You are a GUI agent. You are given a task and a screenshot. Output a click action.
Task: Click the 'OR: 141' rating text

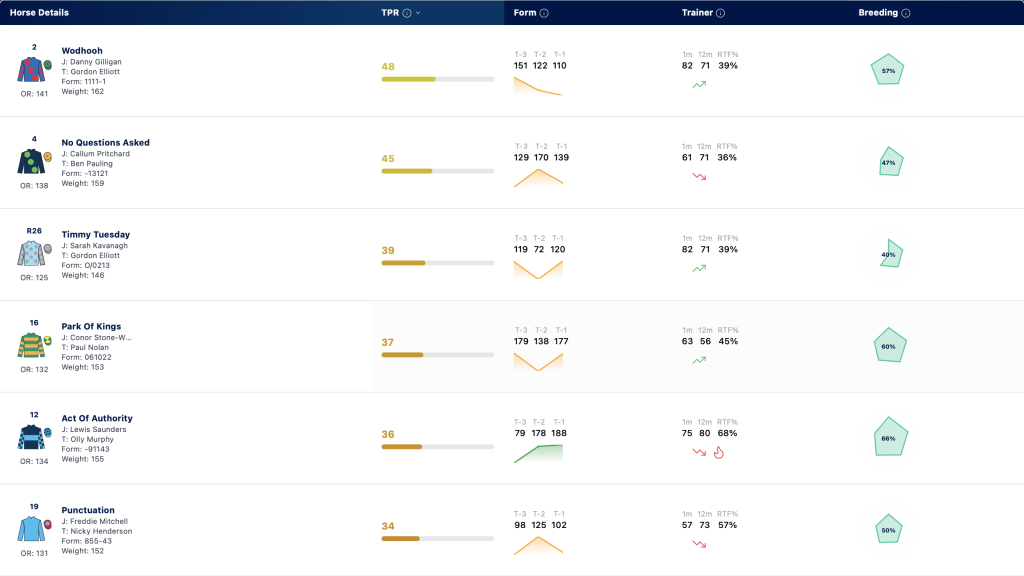click(x=34, y=94)
